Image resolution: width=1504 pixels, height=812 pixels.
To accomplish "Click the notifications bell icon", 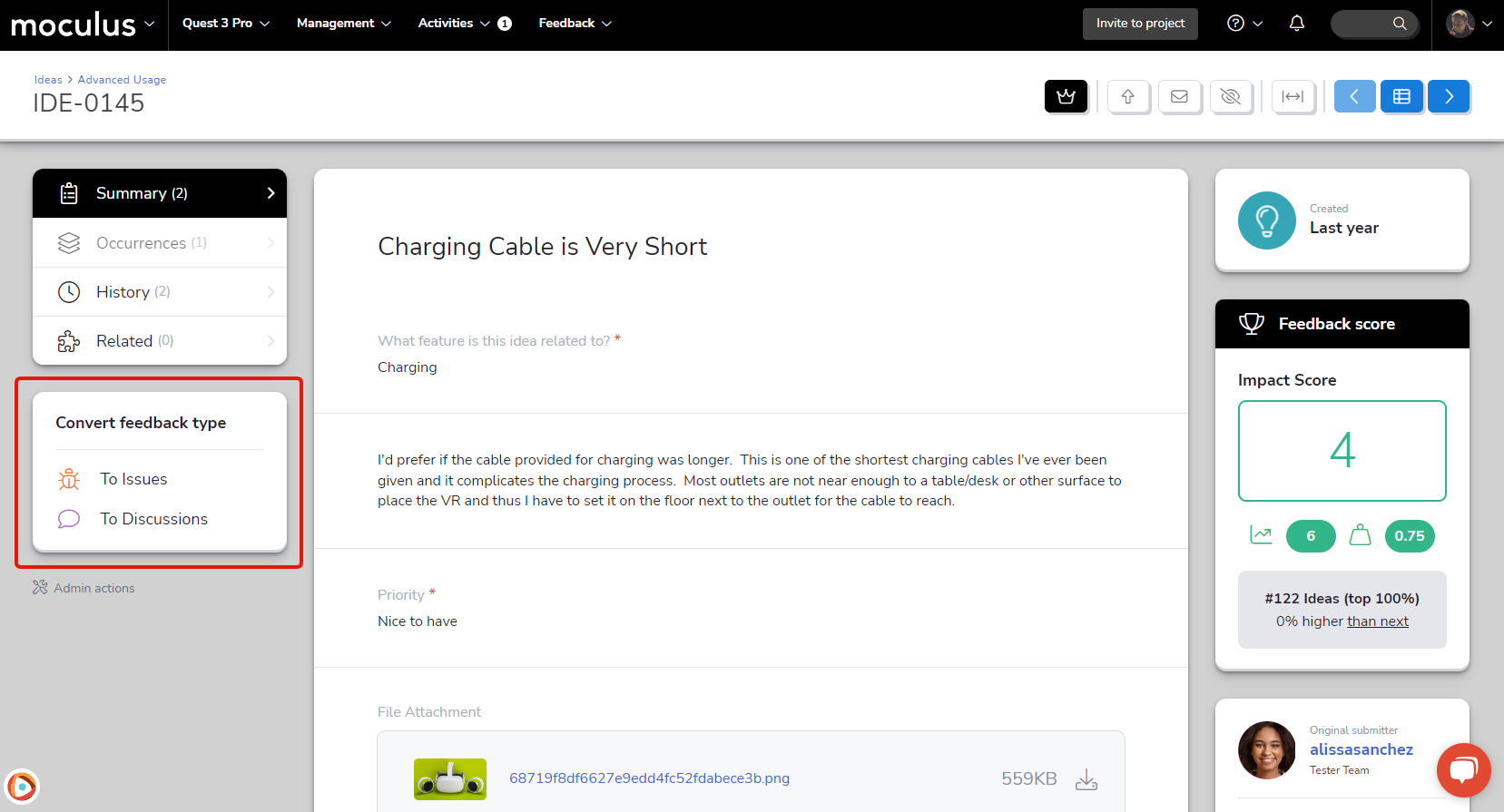I will [1297, 24].
